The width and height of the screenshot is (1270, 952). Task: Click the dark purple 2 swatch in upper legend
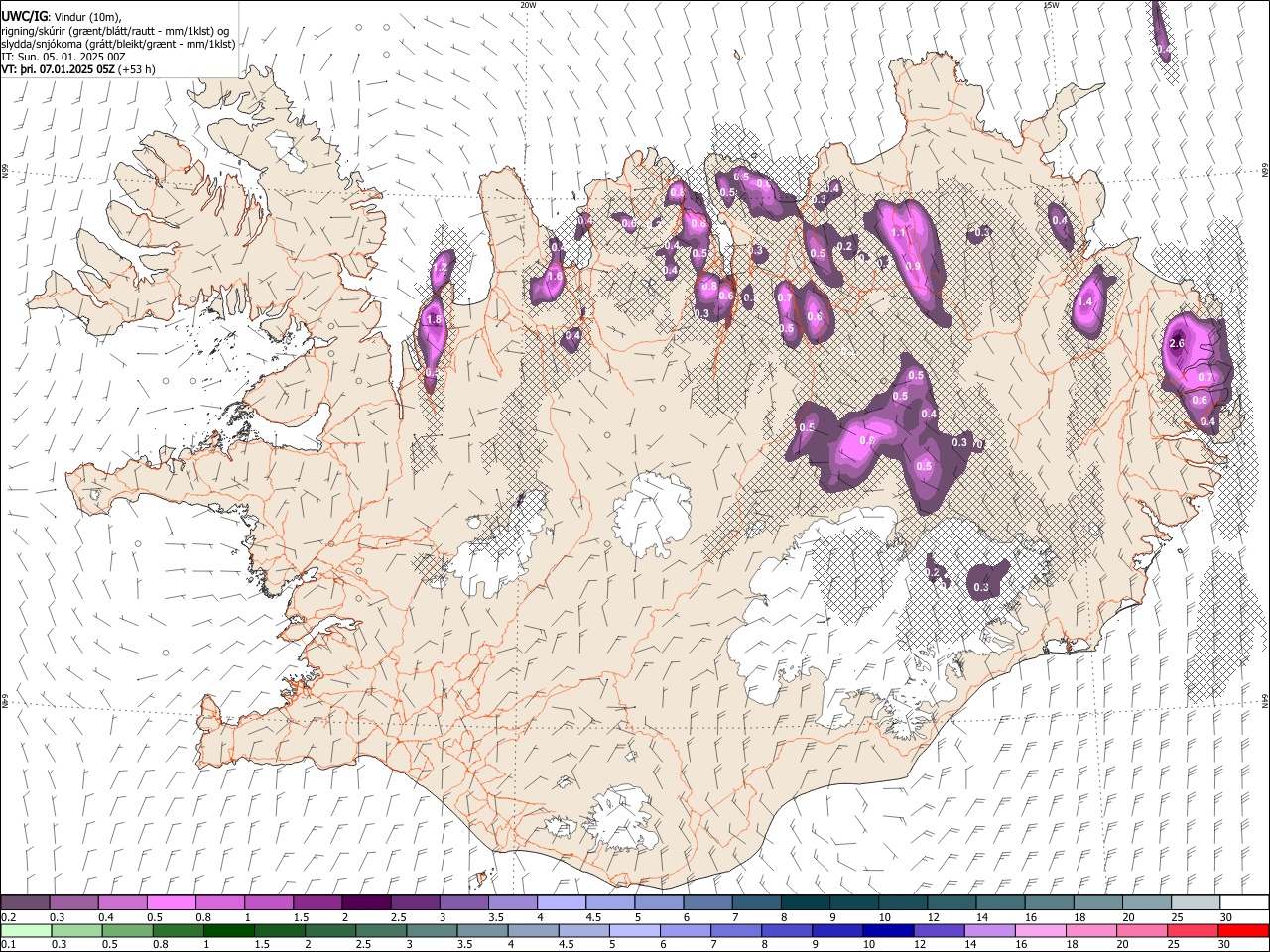366,903
